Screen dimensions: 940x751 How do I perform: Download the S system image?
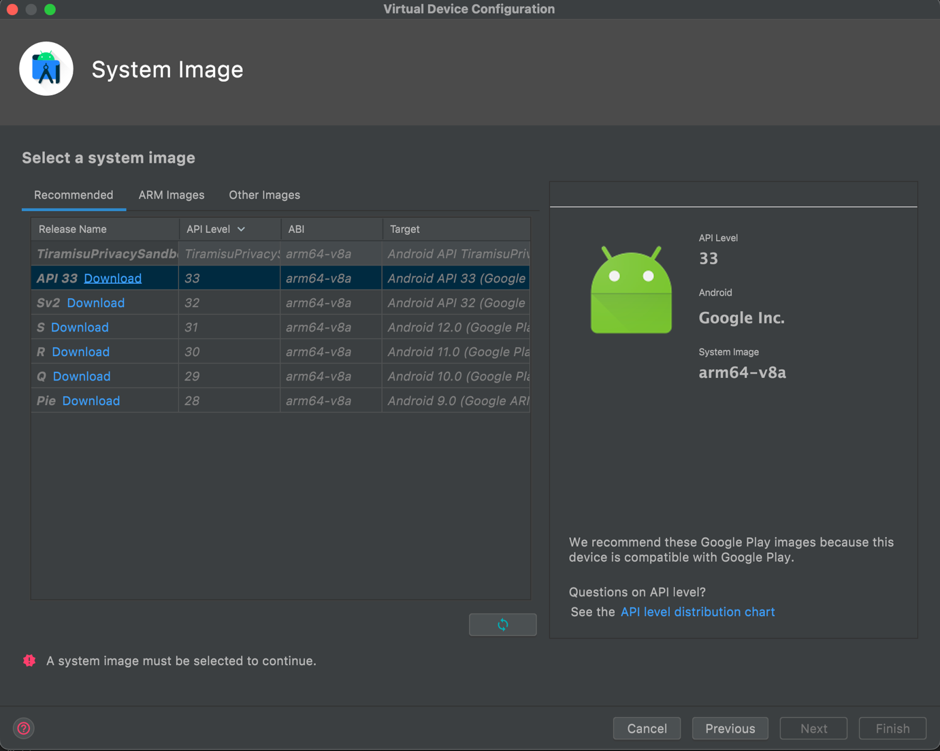(80, 327)
